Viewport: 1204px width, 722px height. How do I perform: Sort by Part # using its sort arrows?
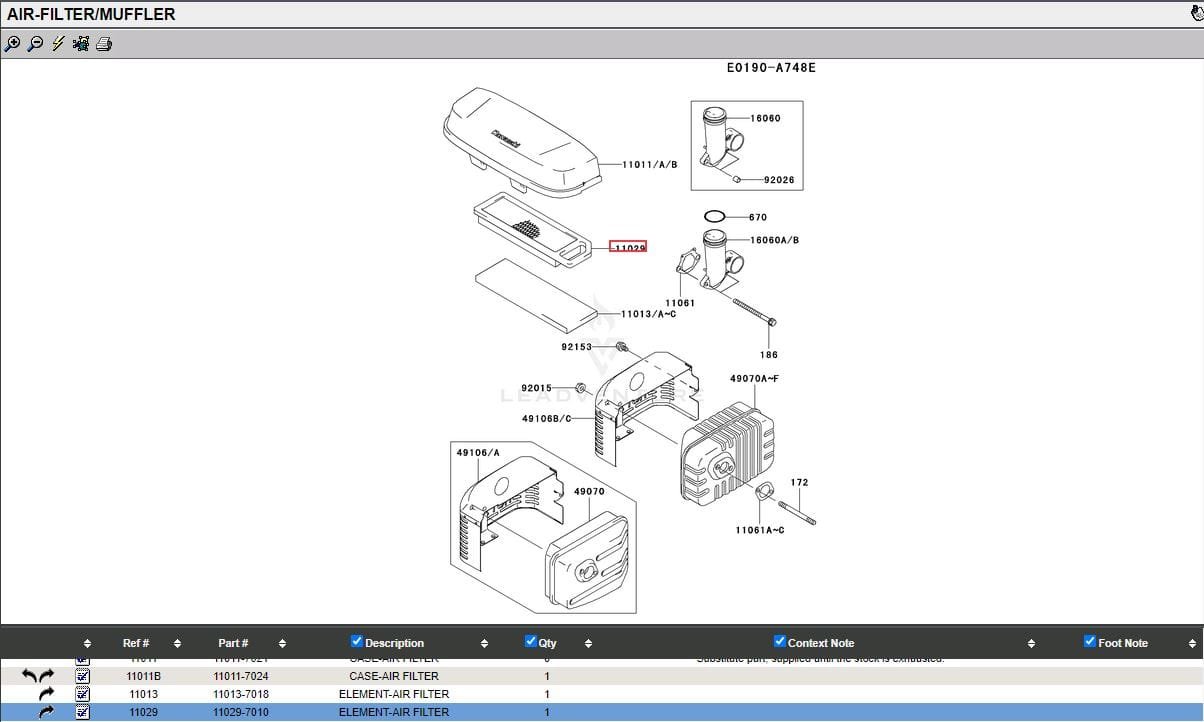pos(282,643)
